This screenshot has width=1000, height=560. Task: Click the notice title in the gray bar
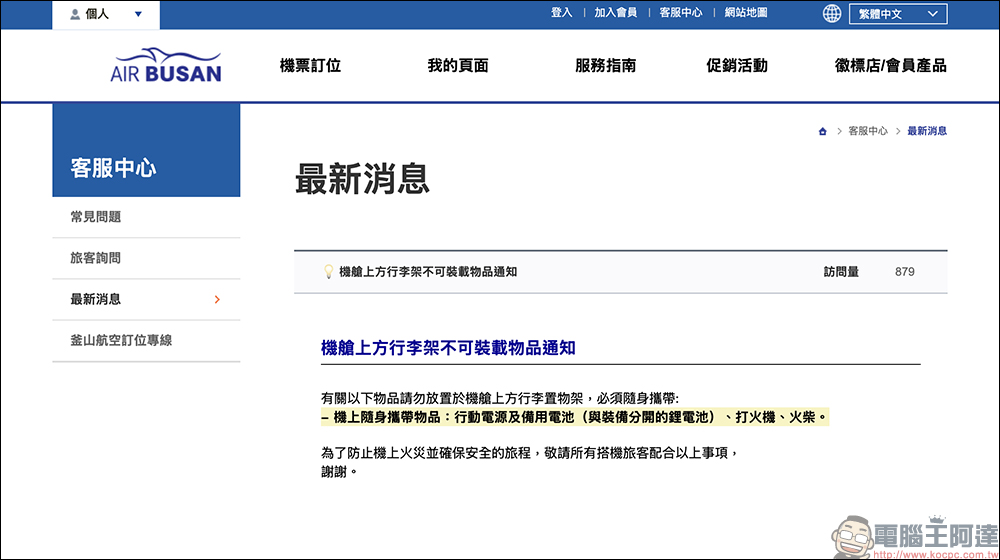click(428, 272)
